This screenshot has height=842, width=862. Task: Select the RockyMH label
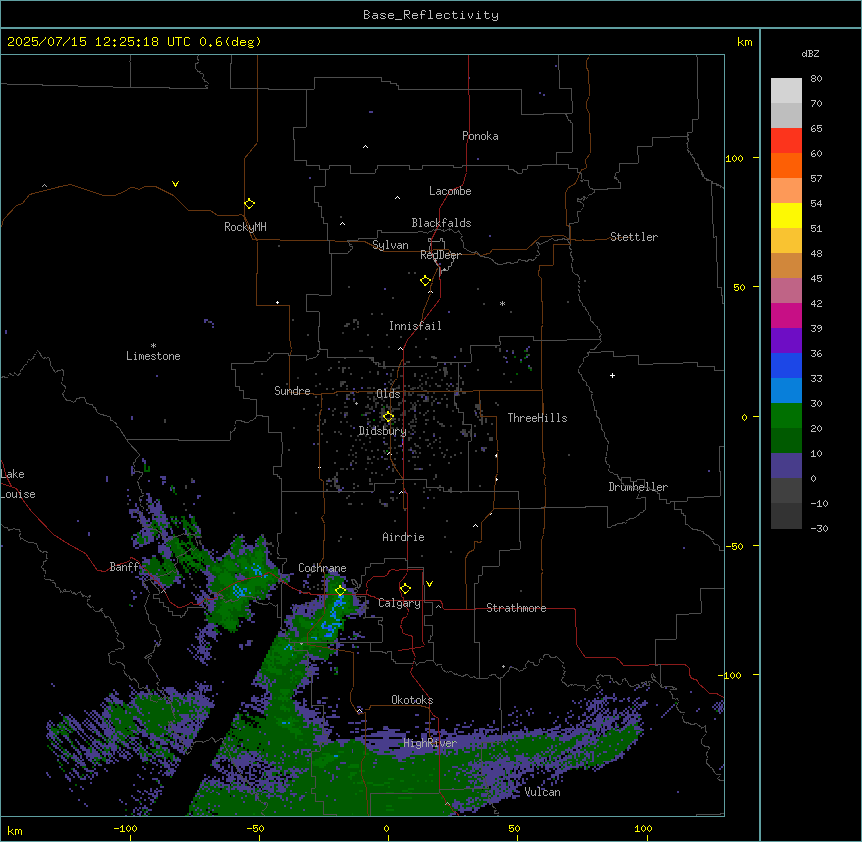[245, 227]
